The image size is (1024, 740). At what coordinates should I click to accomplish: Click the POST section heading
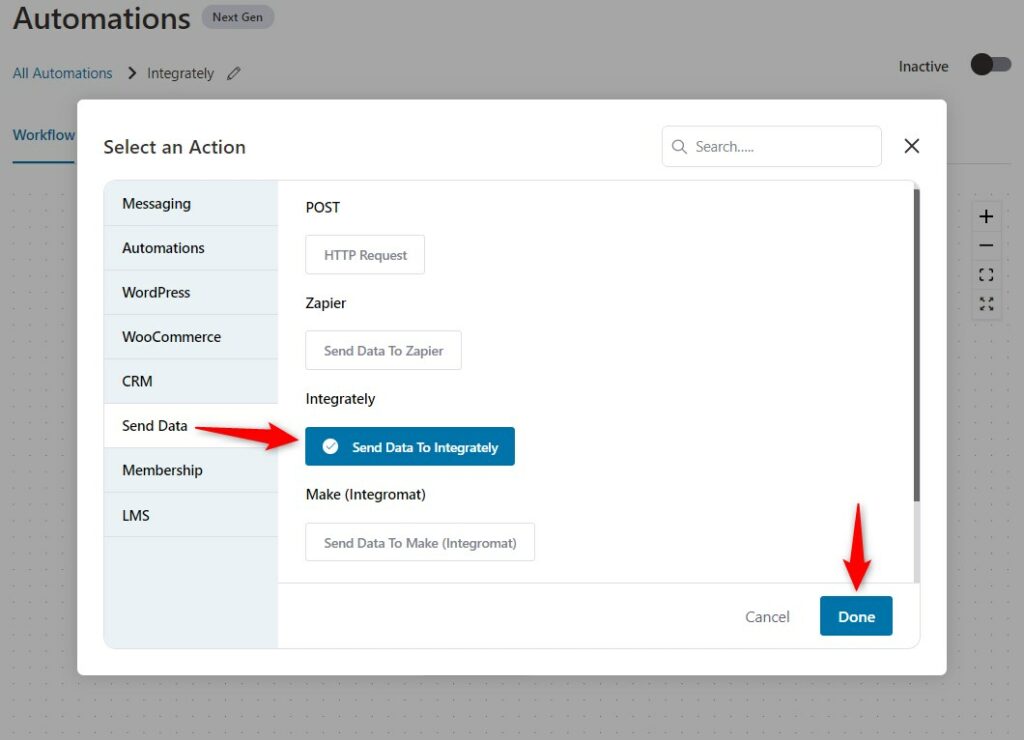pyautogui.click(x=323, y=208)
